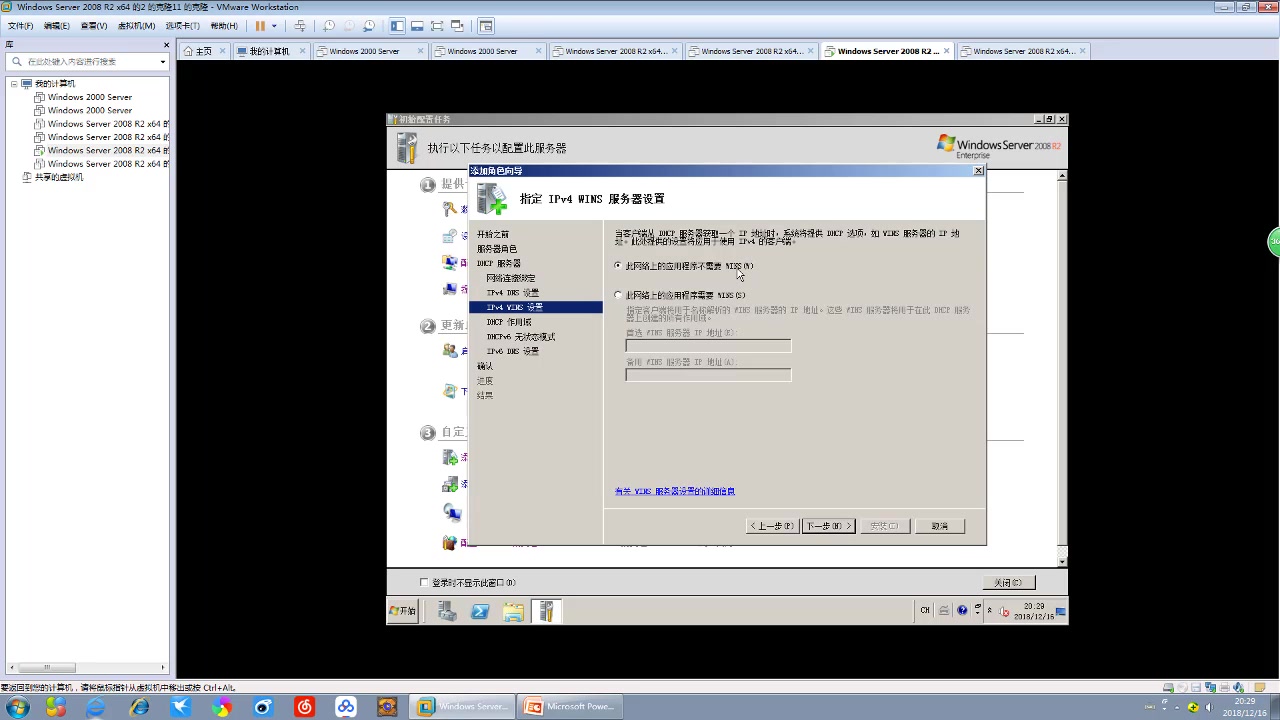
Task: Click the Initial Configuration Tasks icon in guest taskbar
Action: click(546, 611)
